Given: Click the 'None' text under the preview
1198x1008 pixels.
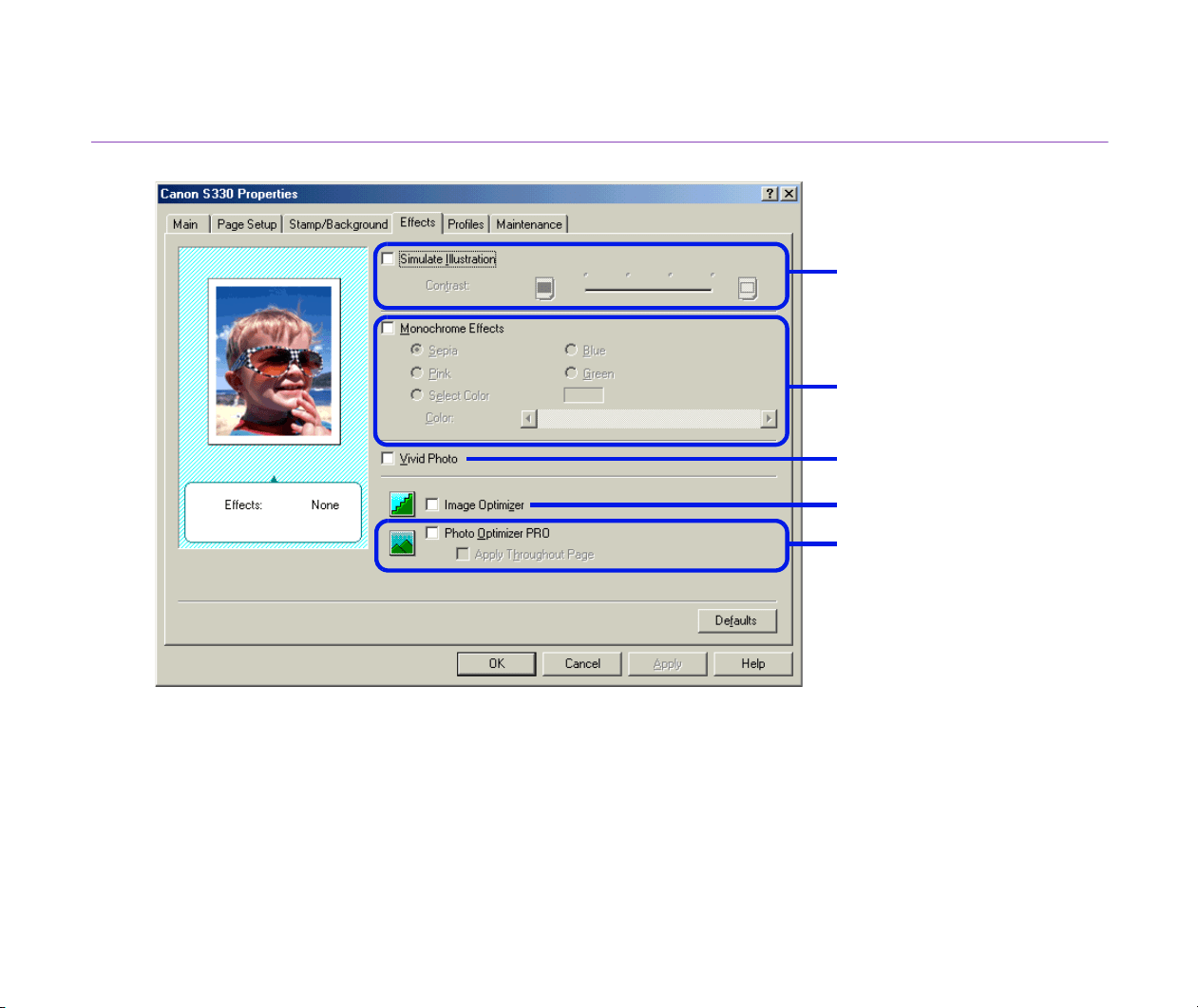Looking at the screenshot, I should tap(325, 504).
